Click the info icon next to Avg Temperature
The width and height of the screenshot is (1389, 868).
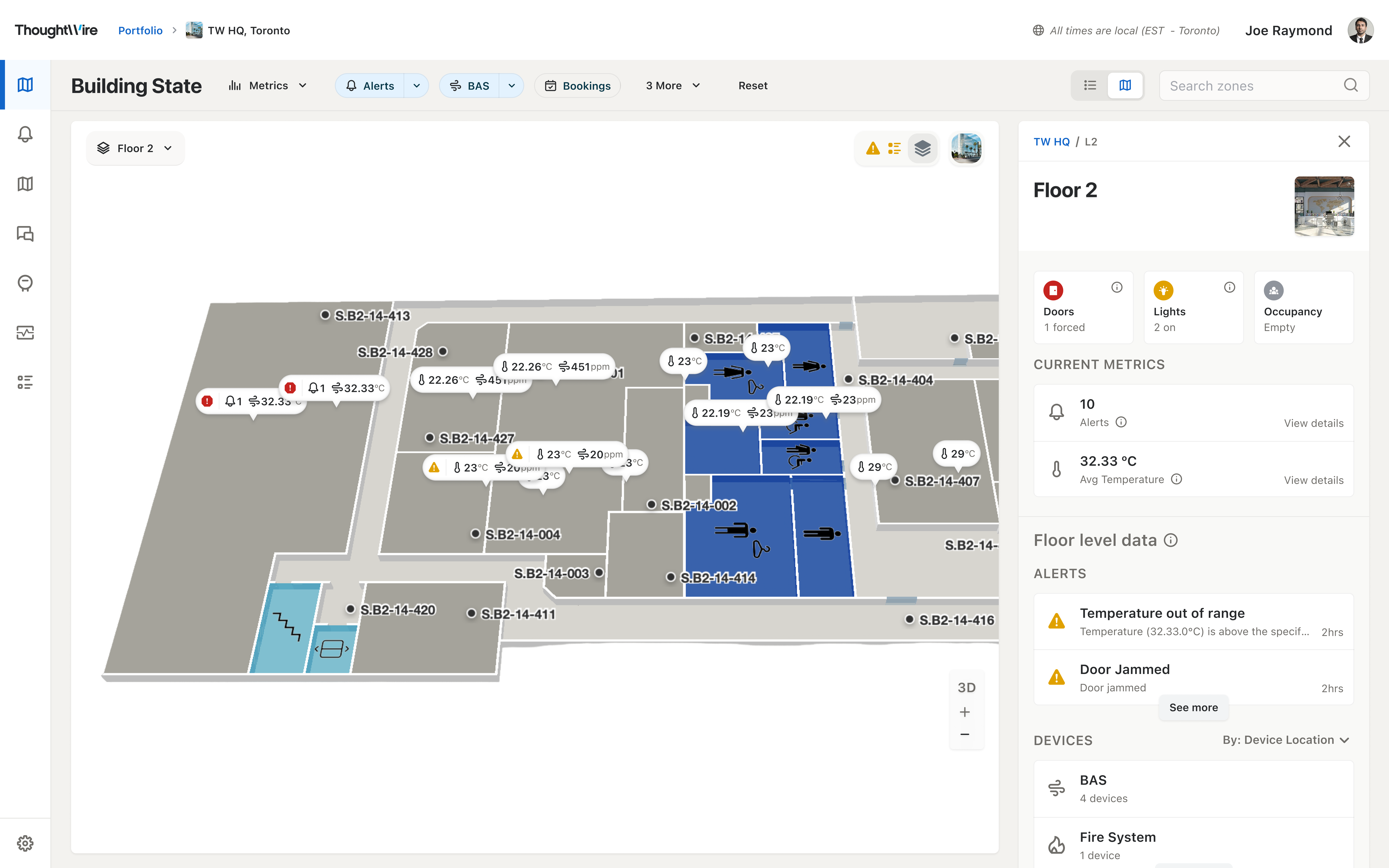pyautogui.click(x=1177, y=479)
